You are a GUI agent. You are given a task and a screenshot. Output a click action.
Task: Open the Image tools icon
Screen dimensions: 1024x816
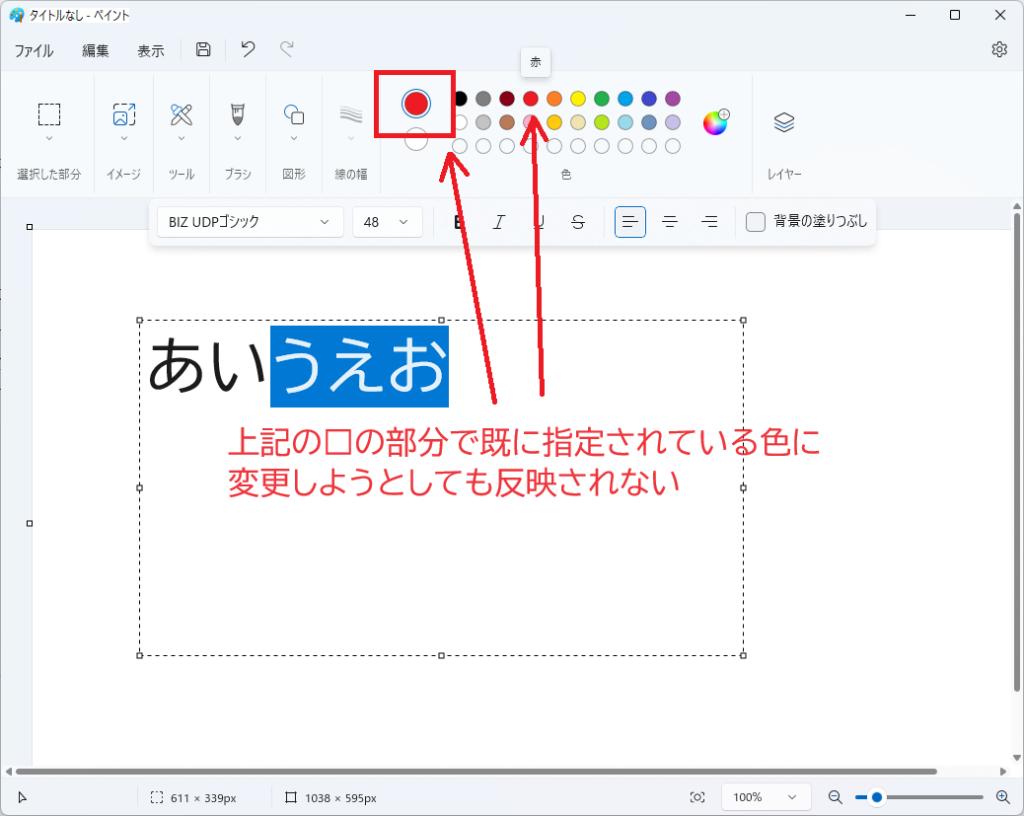(124, 114)
